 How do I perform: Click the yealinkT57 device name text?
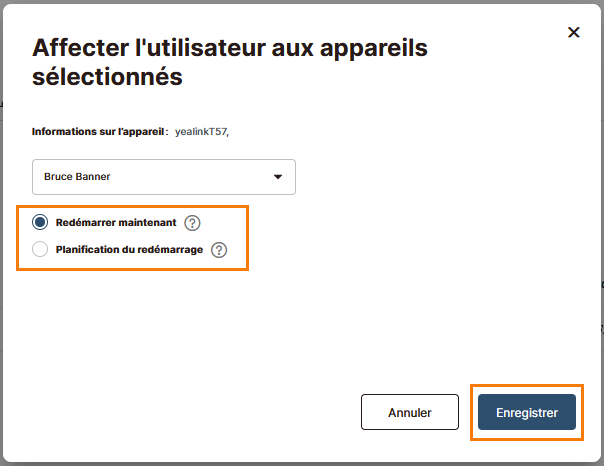click(x=202, y=132)
